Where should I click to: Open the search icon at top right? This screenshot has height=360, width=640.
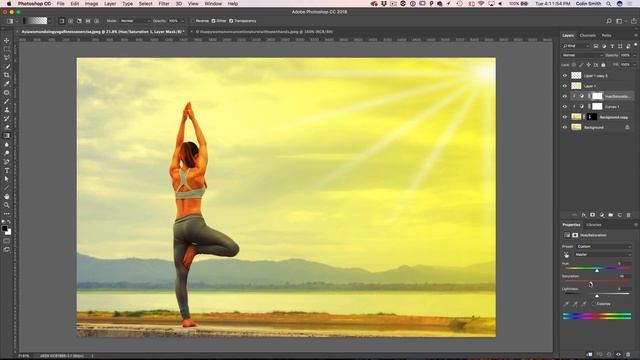tap(609, 21)
